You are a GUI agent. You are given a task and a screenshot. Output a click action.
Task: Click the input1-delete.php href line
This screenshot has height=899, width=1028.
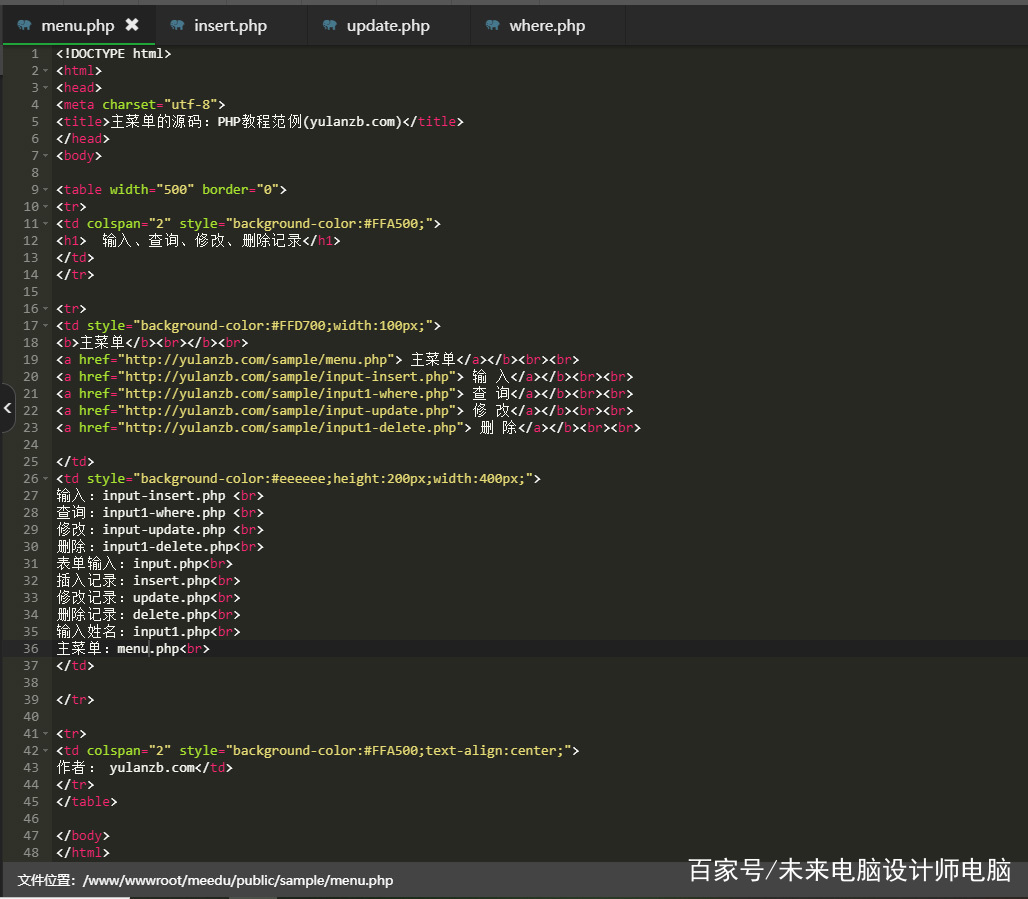(x=348, y=428)
